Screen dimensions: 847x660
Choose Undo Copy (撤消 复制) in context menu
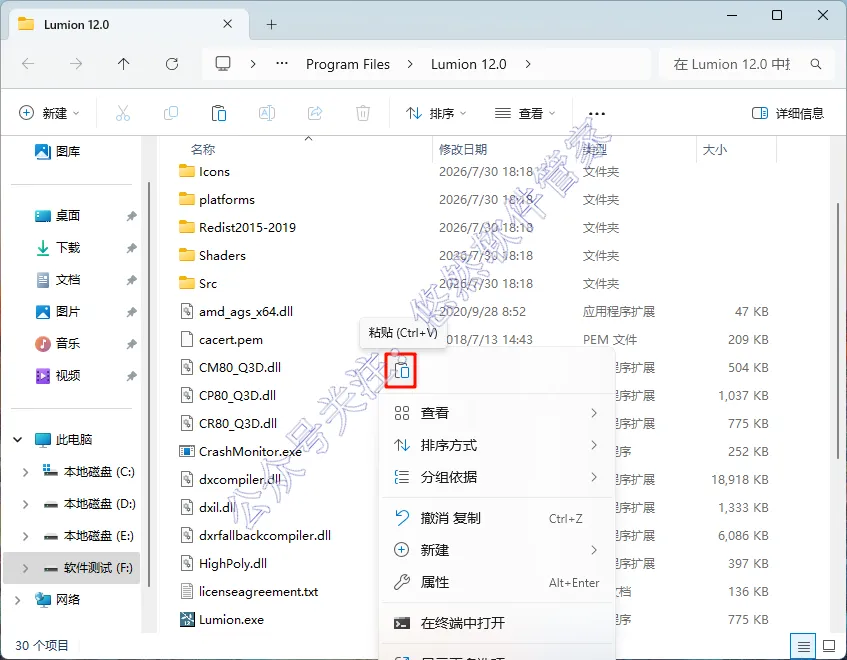(496, 518)
